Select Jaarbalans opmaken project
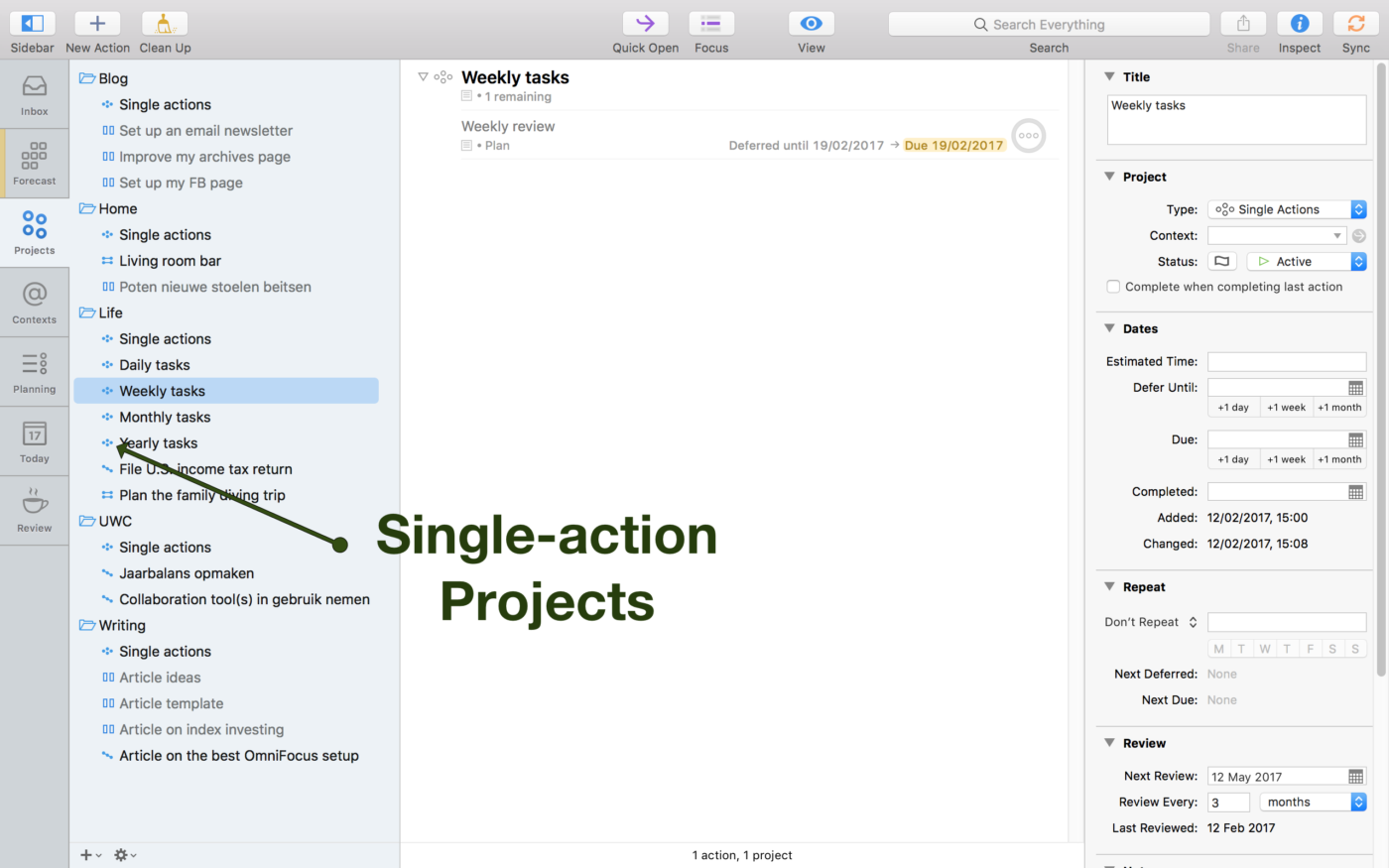This screenshot has height=868, width=1389. point(187,573)
